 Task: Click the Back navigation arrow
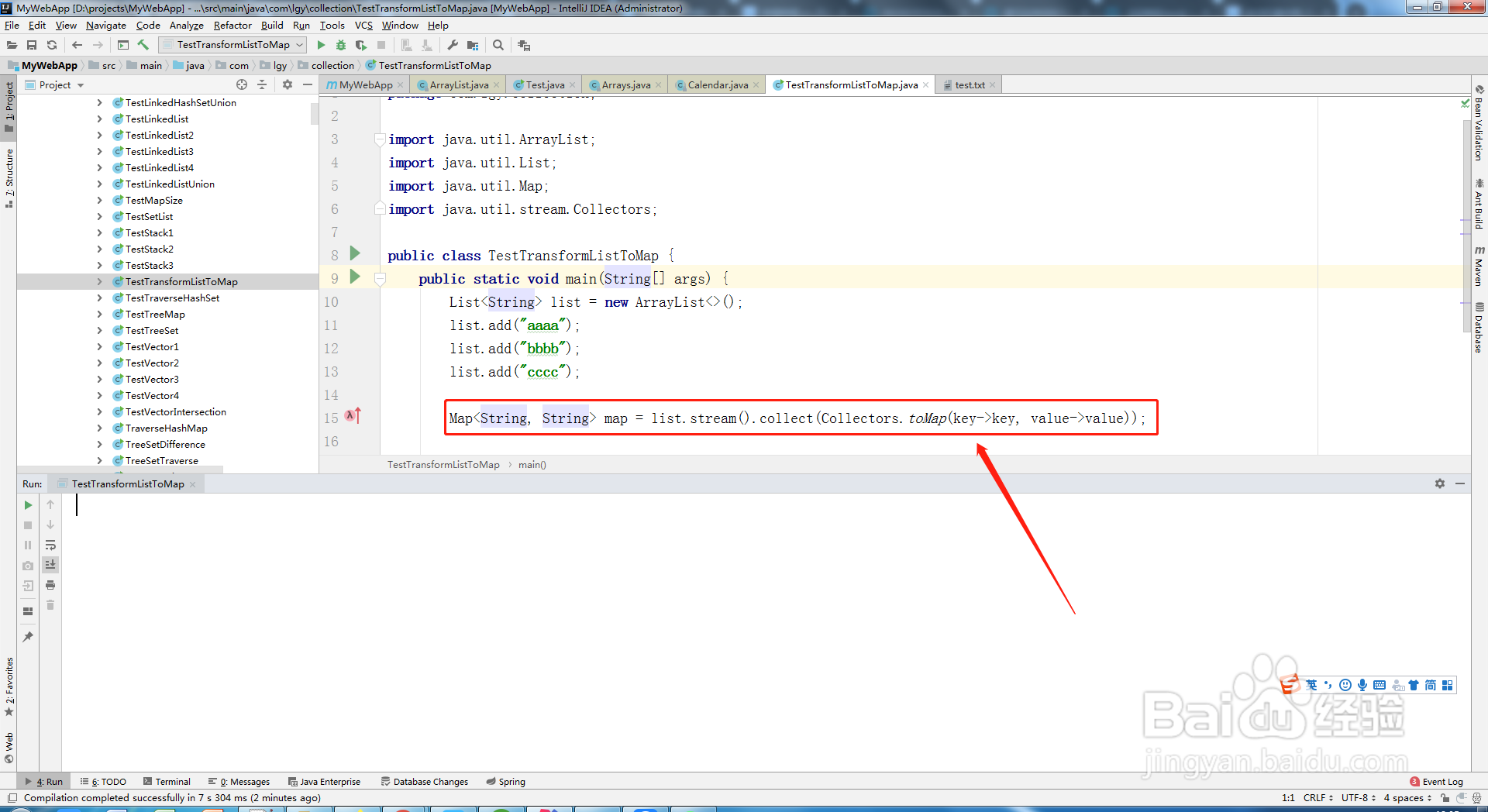(x=77, y=45)
